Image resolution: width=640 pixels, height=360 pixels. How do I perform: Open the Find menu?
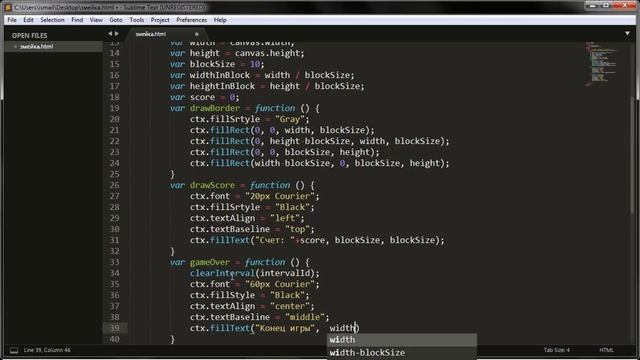click(77, 20)
